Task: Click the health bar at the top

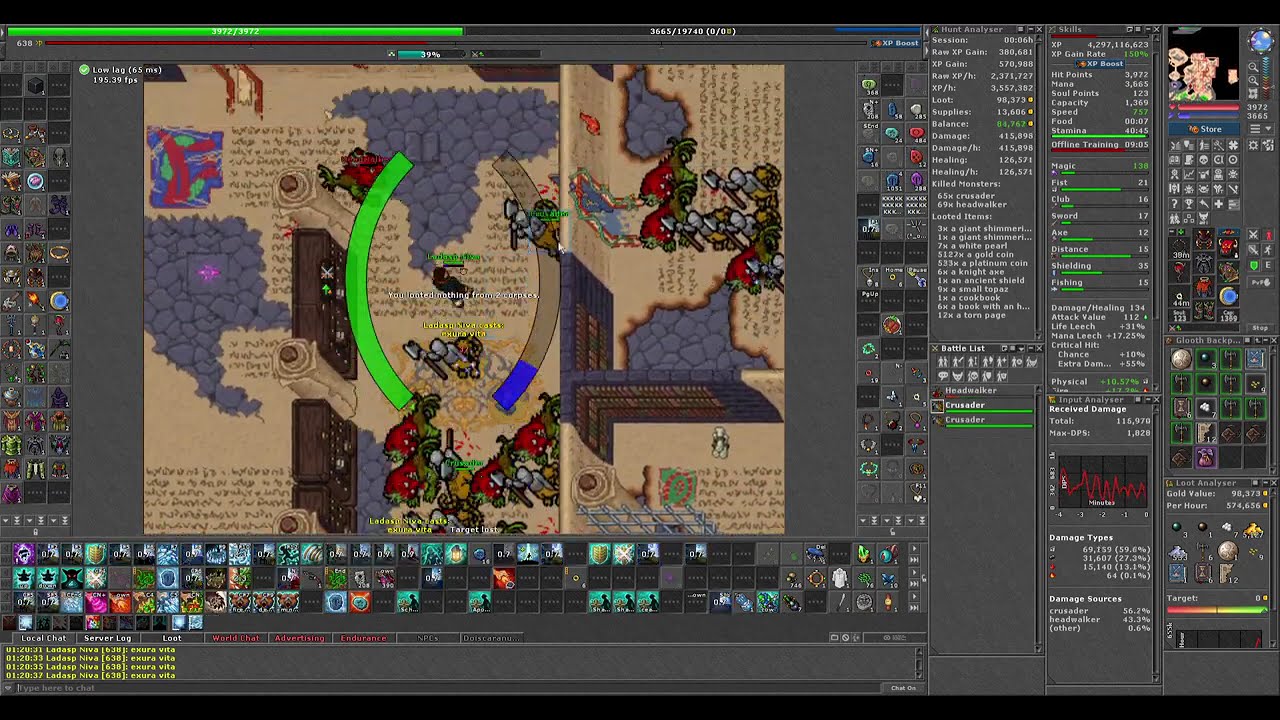Action: [x=235, y=31]
